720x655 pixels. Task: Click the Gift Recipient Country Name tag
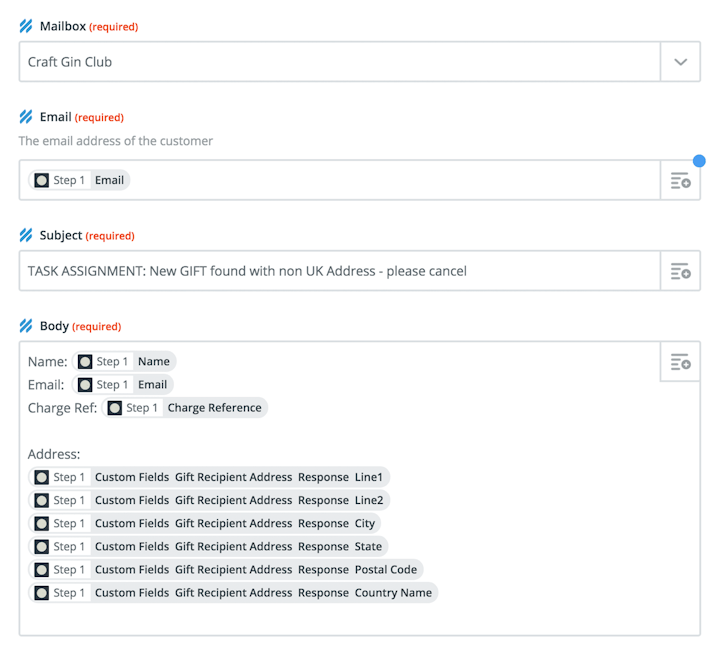[x=234, y=592]
